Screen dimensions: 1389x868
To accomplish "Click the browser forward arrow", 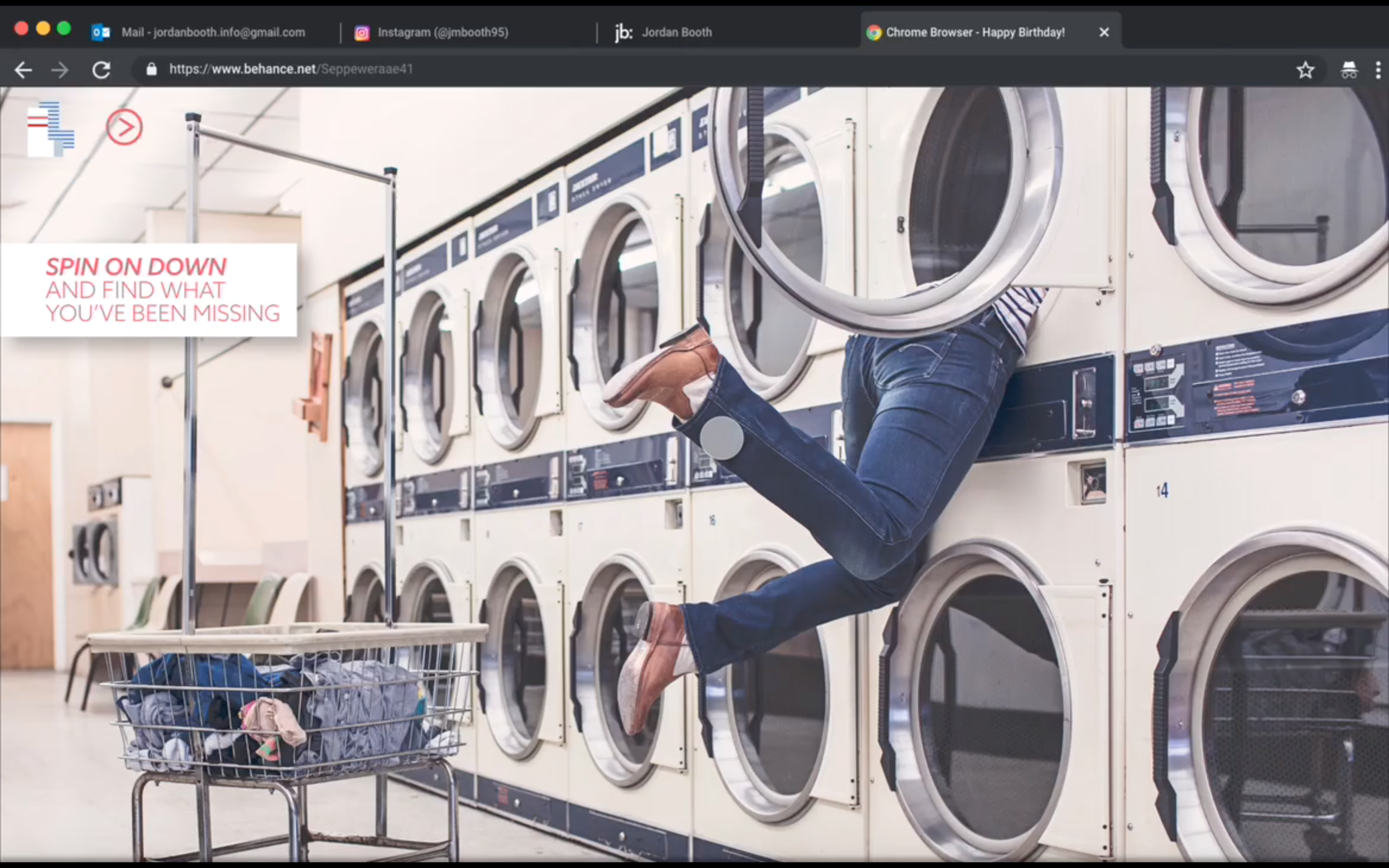I will tap(59, 70).
